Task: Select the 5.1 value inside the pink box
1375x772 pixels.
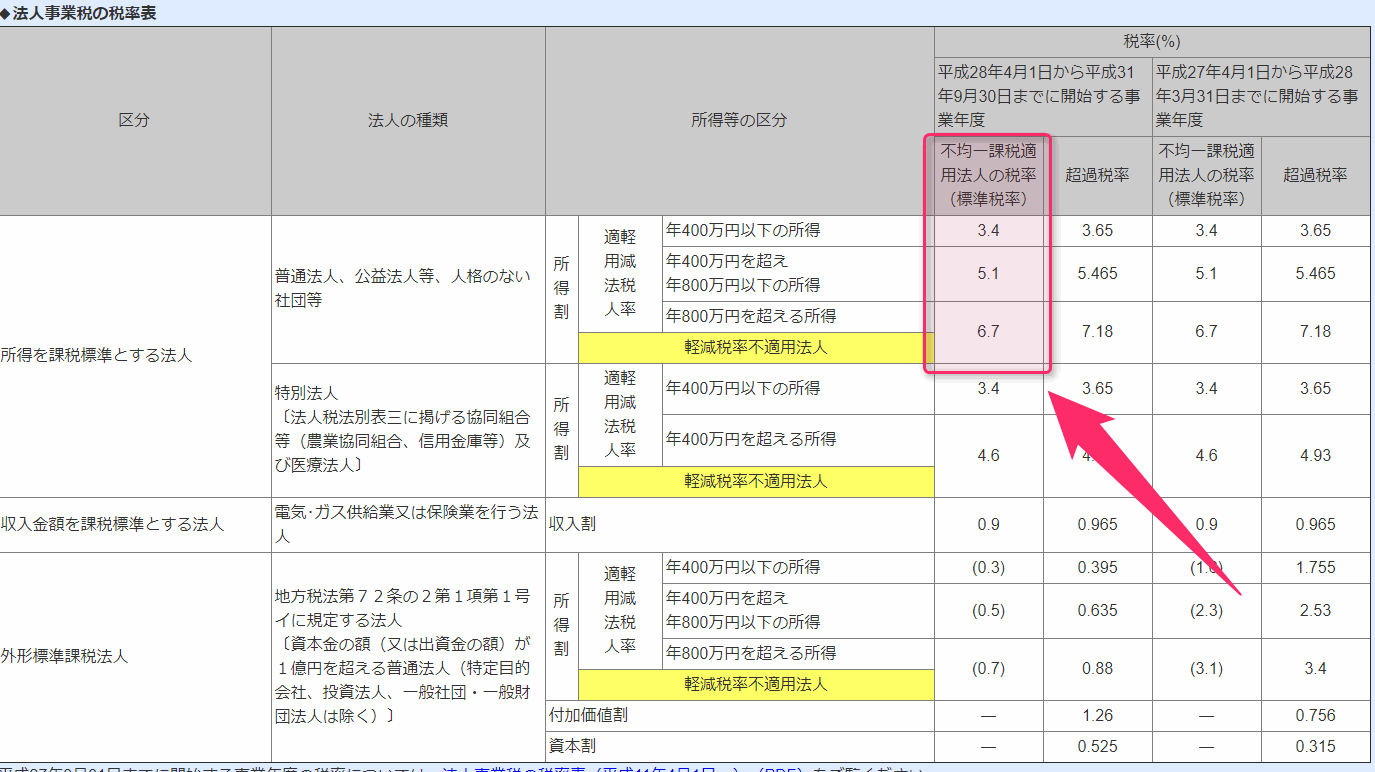Action: pos(988,273)
